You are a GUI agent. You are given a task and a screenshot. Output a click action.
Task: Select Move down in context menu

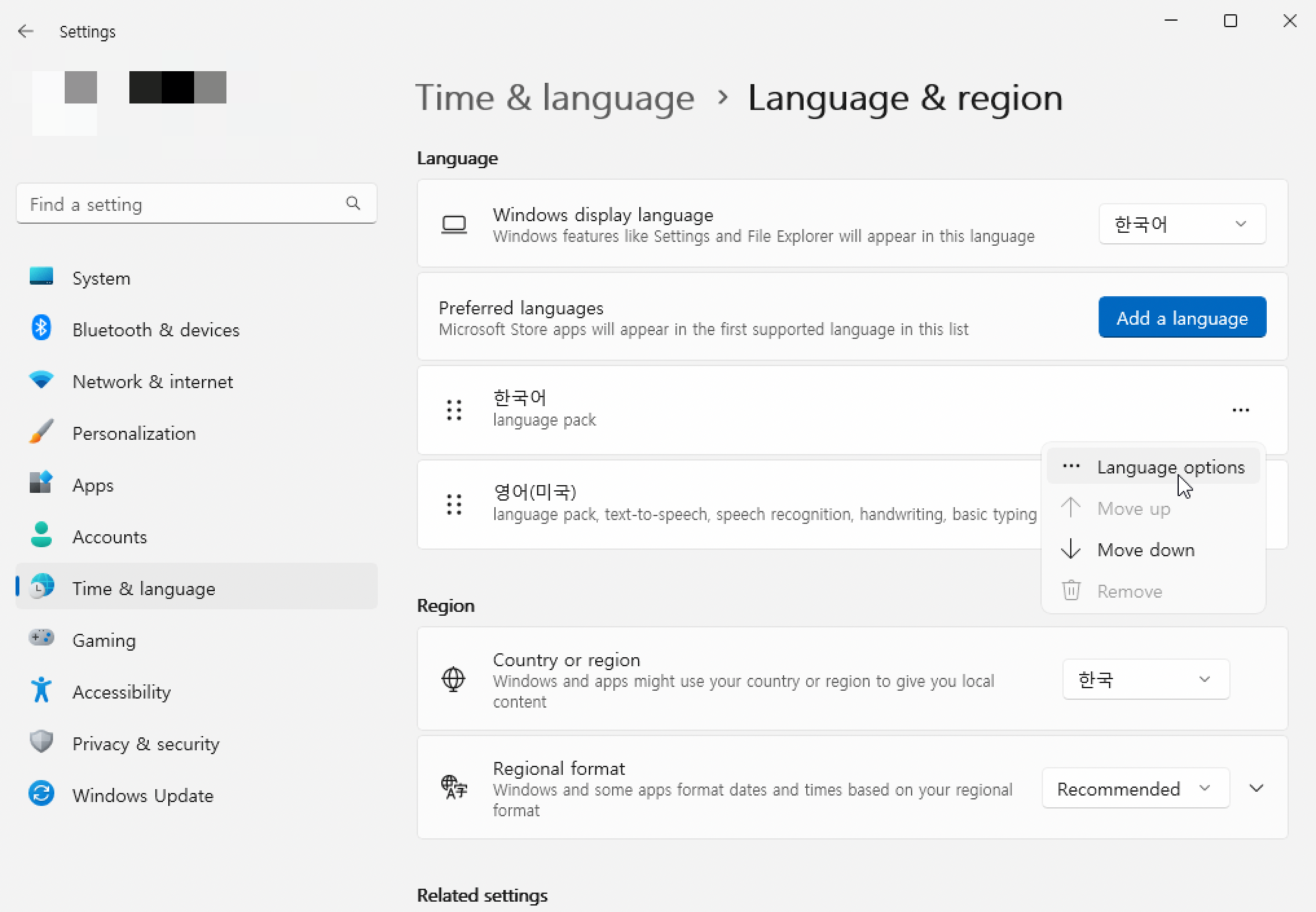coord(1145,550)
